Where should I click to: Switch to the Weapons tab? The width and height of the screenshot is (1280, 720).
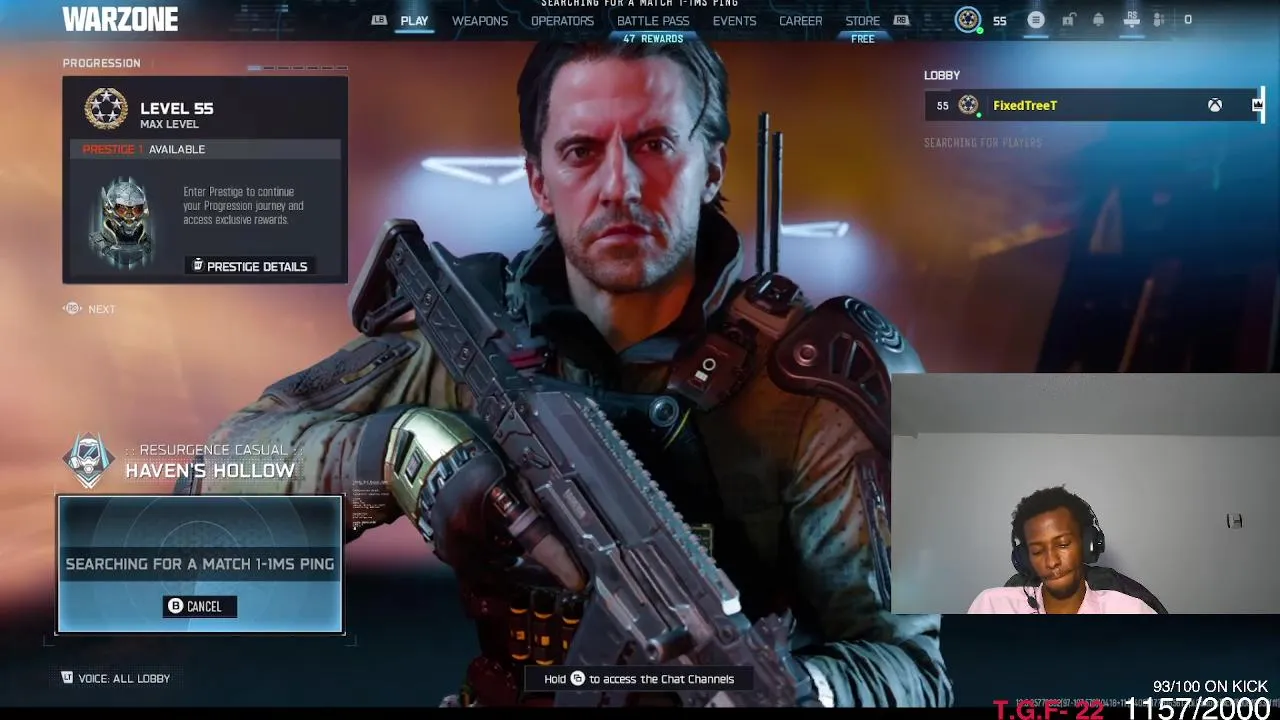click(480, 21)
